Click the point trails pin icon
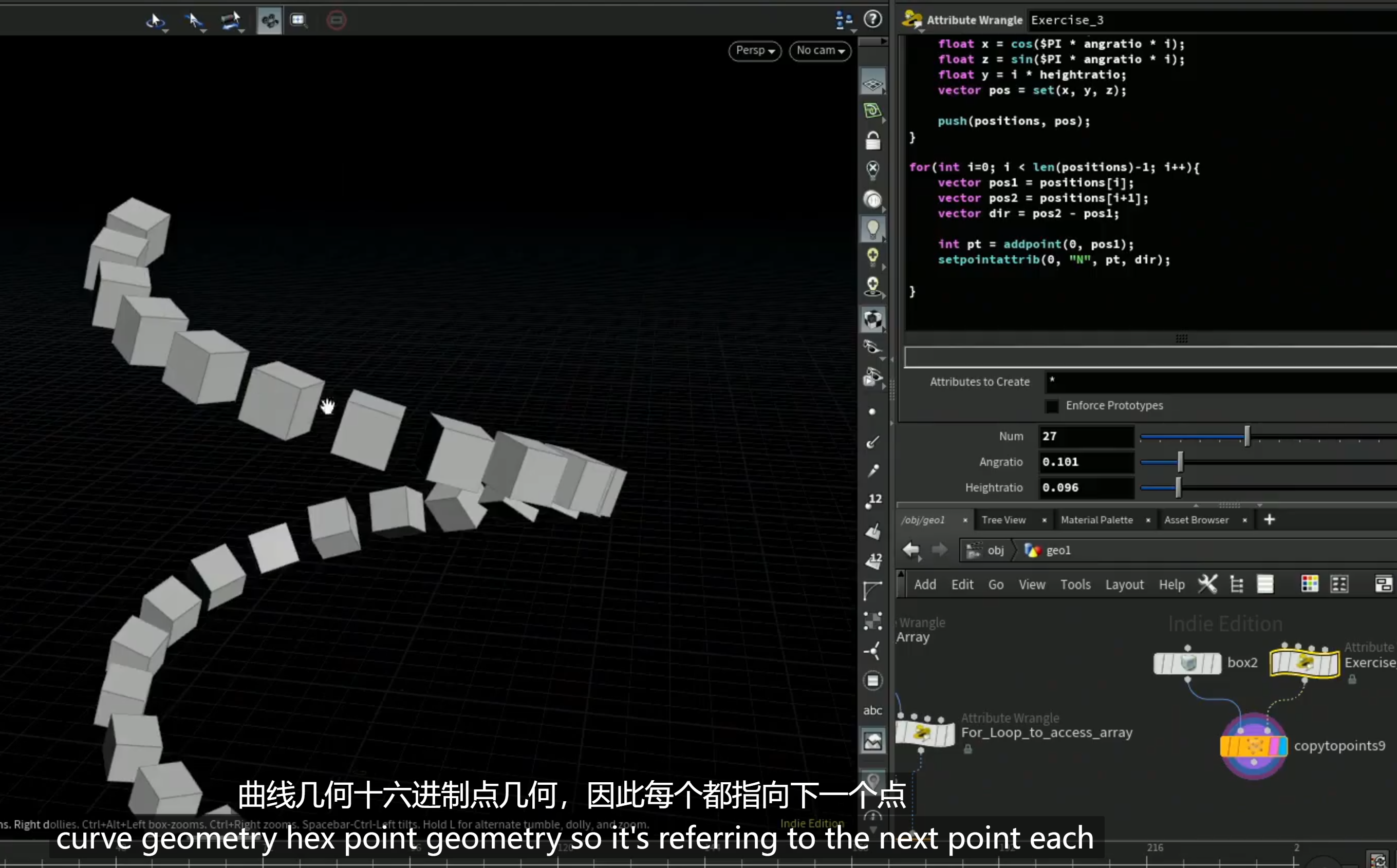The image size is (1397, 868). (x=873, y=471)
